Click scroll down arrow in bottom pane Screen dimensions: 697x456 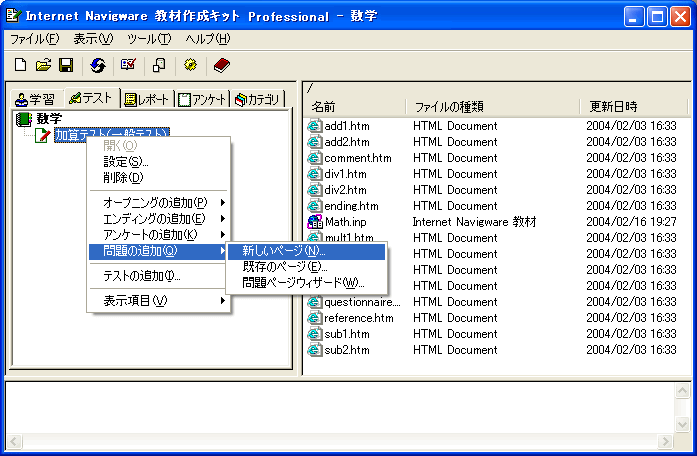[682, 424]
